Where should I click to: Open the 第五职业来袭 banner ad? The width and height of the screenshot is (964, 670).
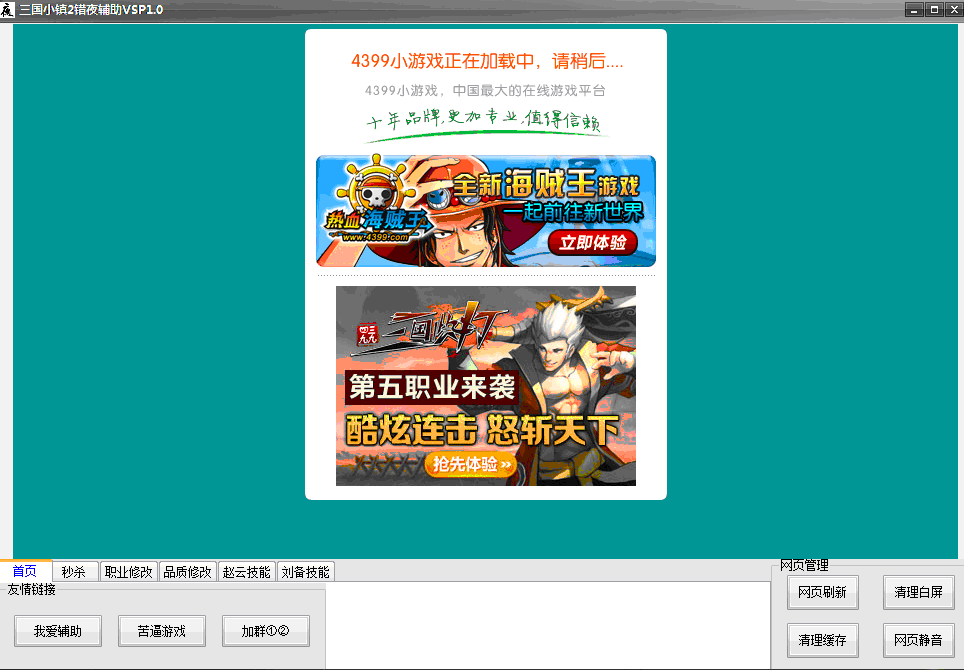click(x=486, y=386)
